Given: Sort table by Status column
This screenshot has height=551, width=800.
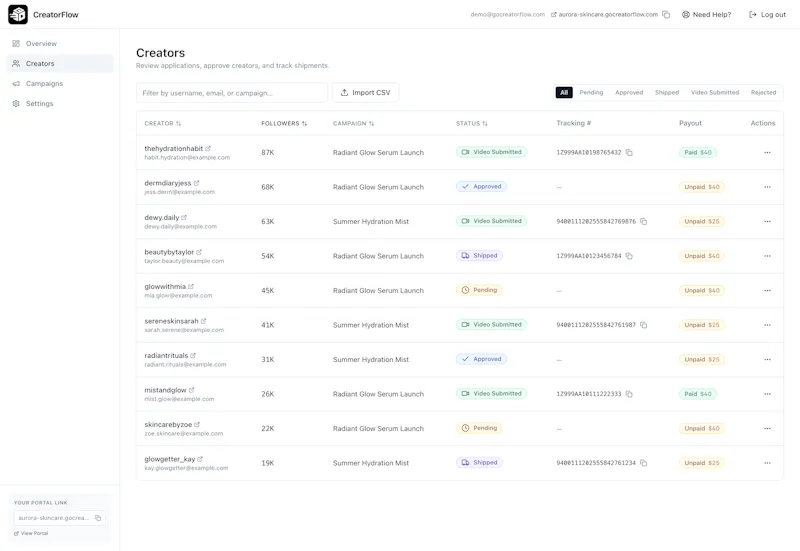Looking at the screenshot, I should click(472, 123).
